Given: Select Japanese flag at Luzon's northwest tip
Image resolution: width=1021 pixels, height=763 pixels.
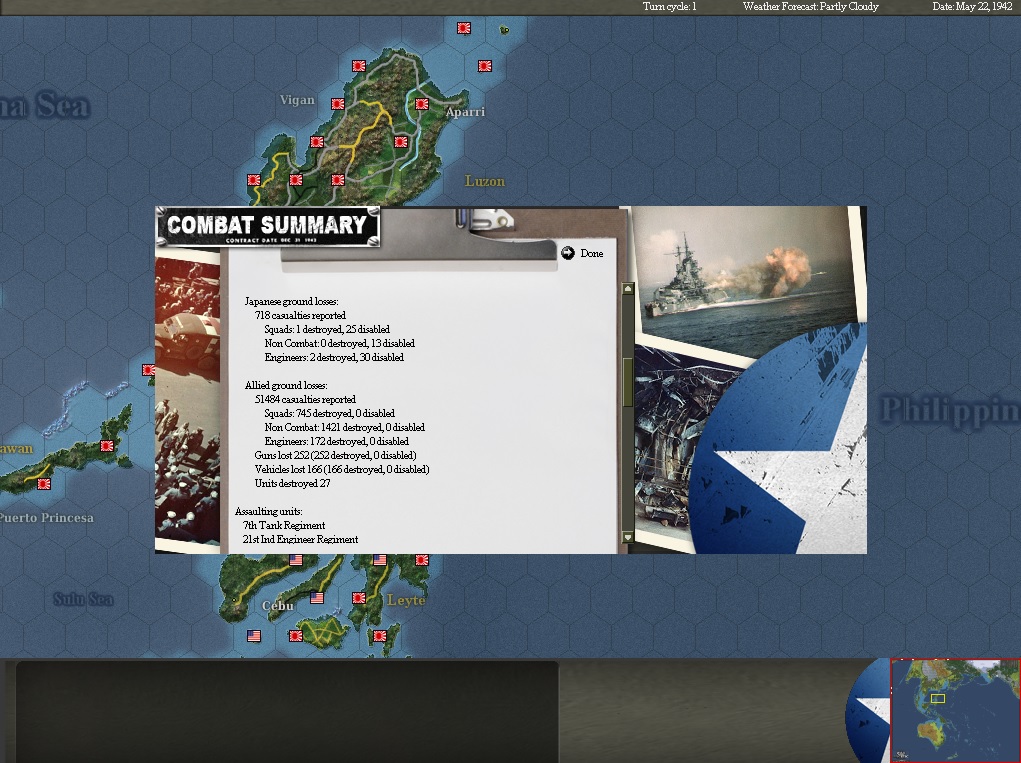Looking at the screenshot, I should tap(359, 66).
